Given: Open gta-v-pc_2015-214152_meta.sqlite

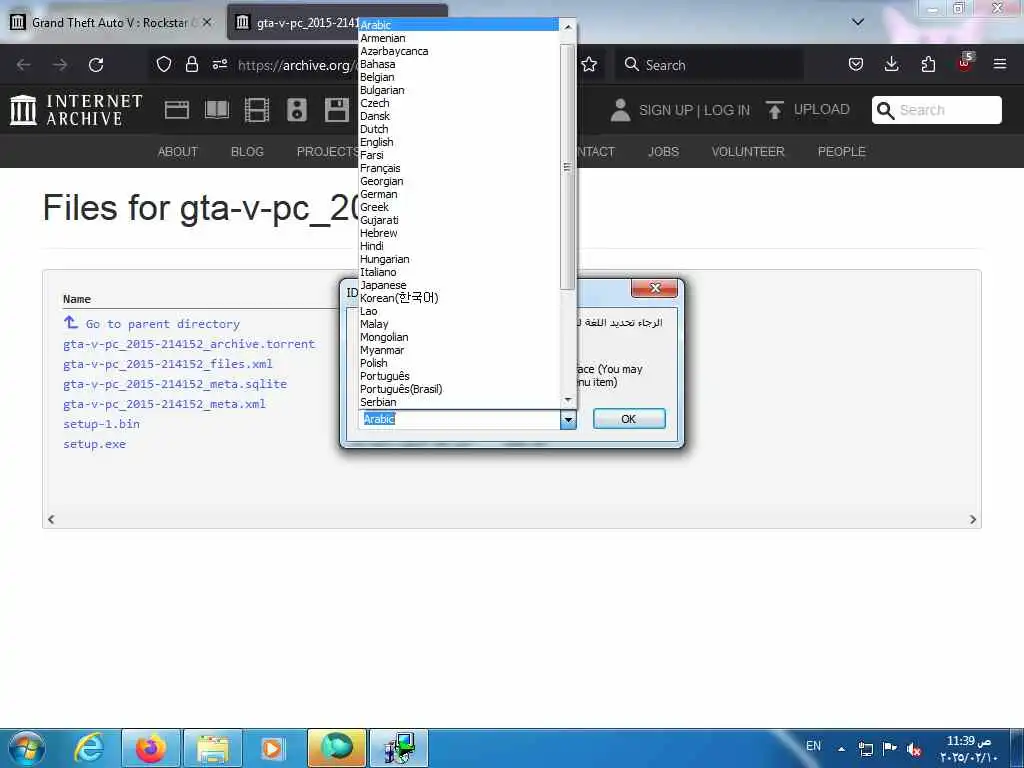Looking at the screenshot, I should pos(175,384).
